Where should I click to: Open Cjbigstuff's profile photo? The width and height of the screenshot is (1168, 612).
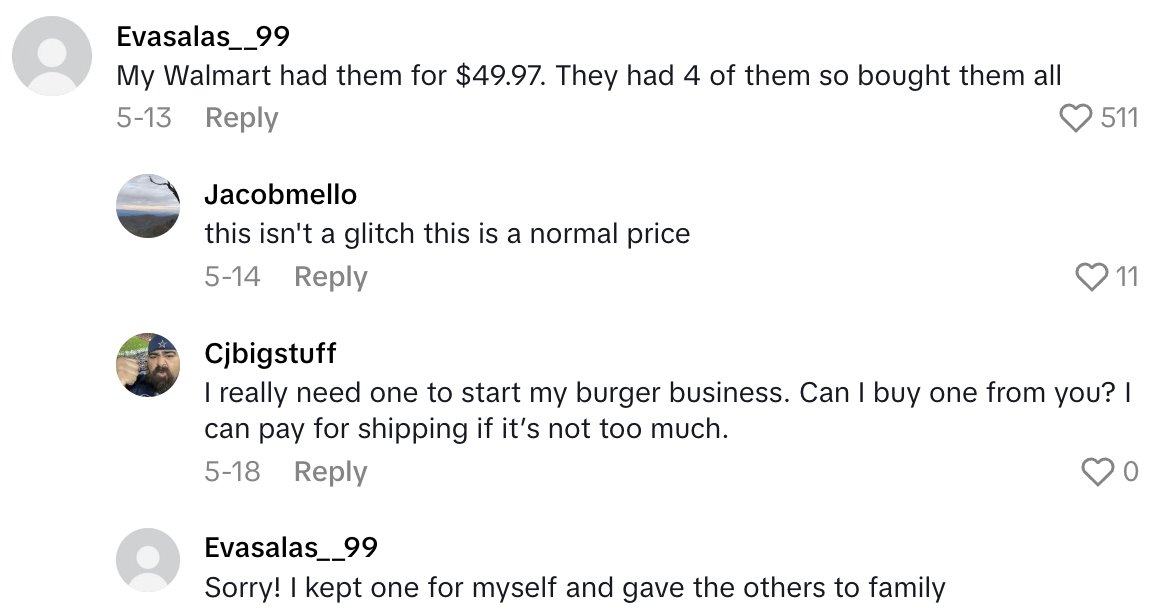(x=148, y=366)
